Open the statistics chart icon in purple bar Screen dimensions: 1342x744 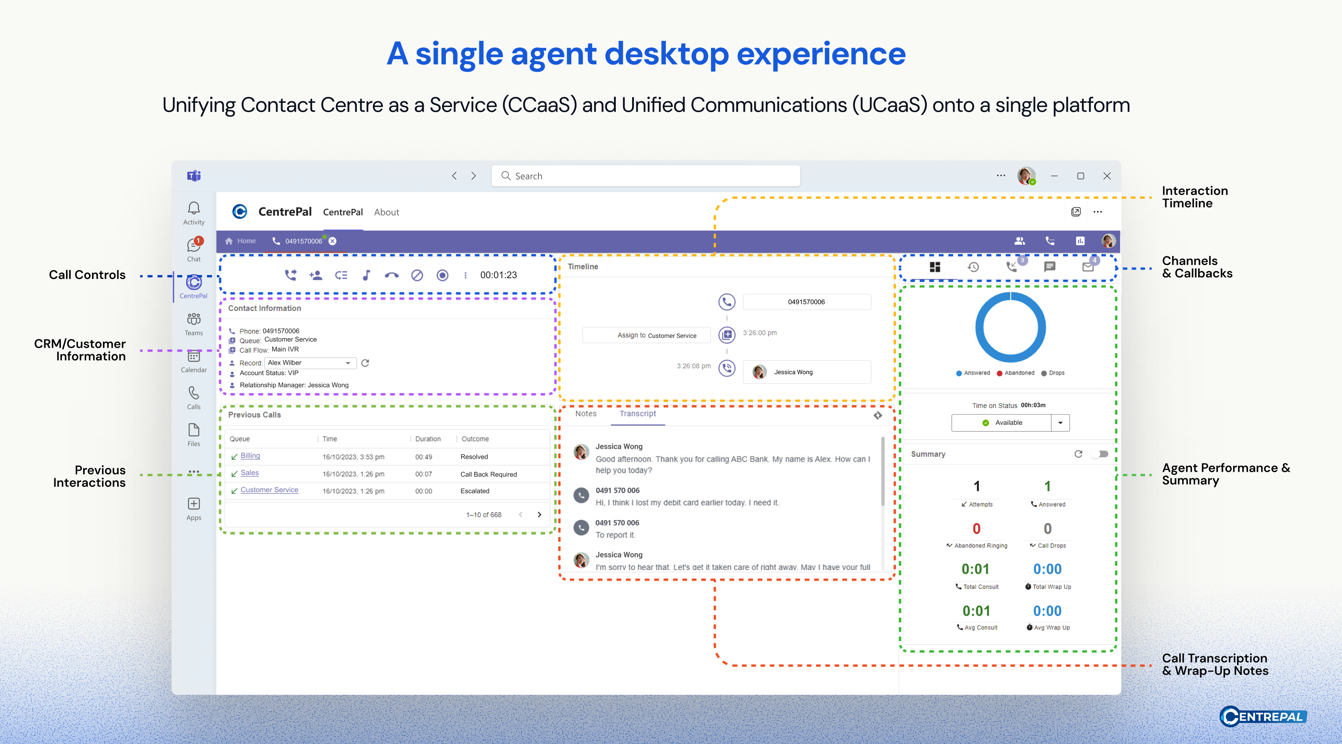[1080, 241]
